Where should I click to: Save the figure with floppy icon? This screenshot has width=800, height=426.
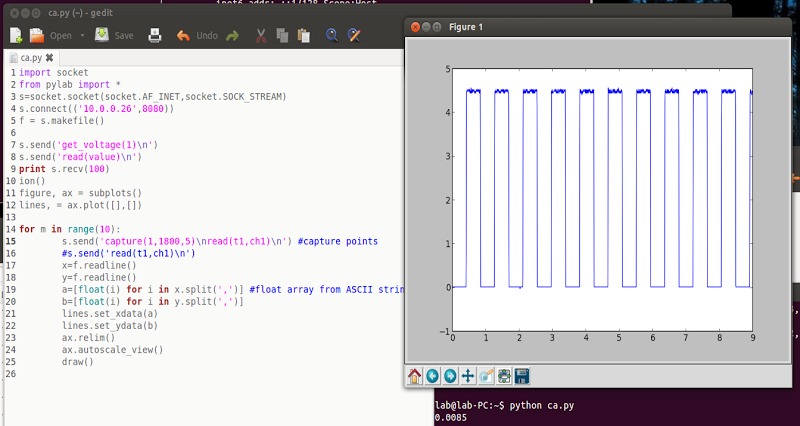pyautogui.click(x=522, y=376)
